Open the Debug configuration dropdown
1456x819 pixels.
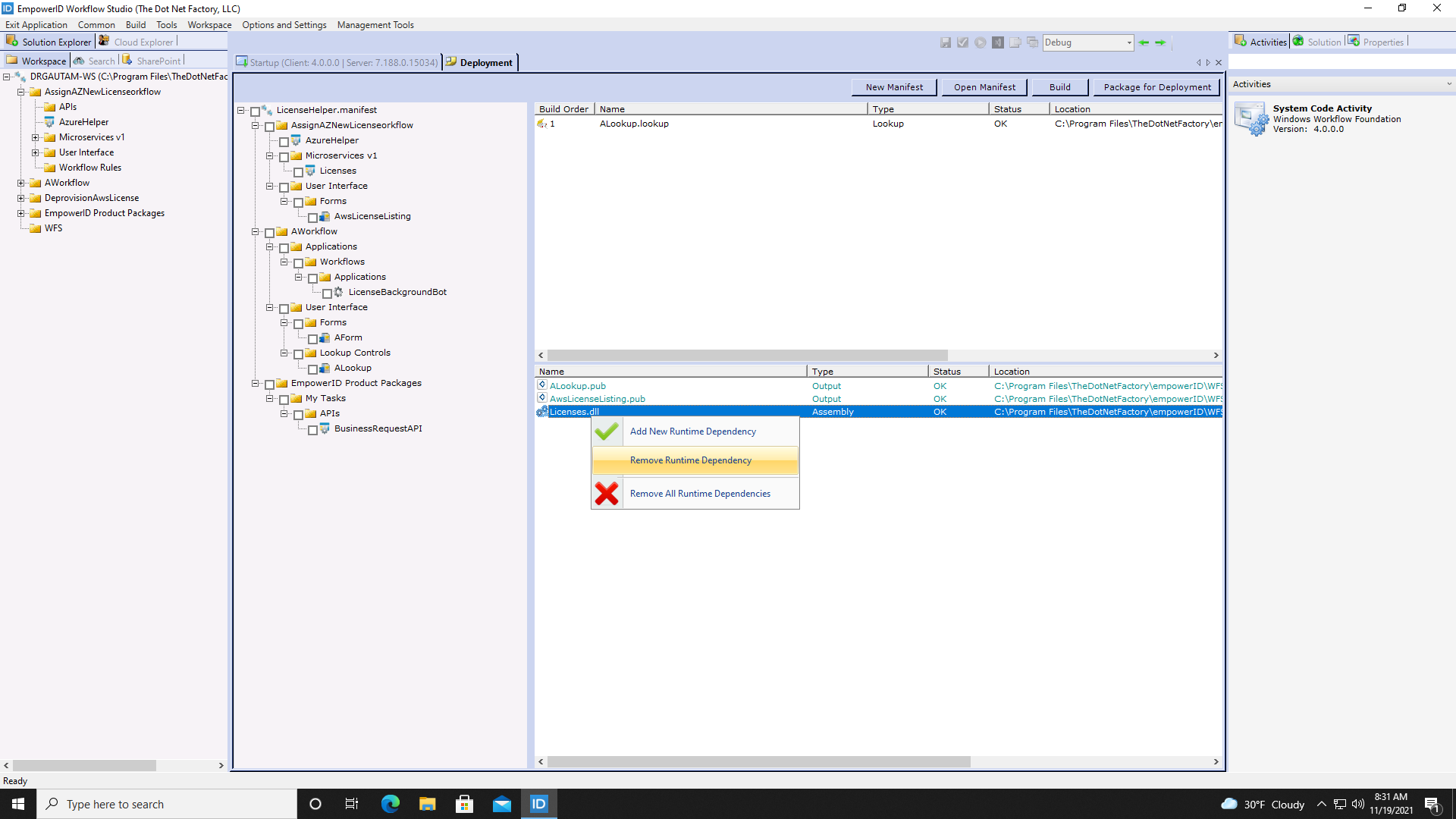[1131, 42]
